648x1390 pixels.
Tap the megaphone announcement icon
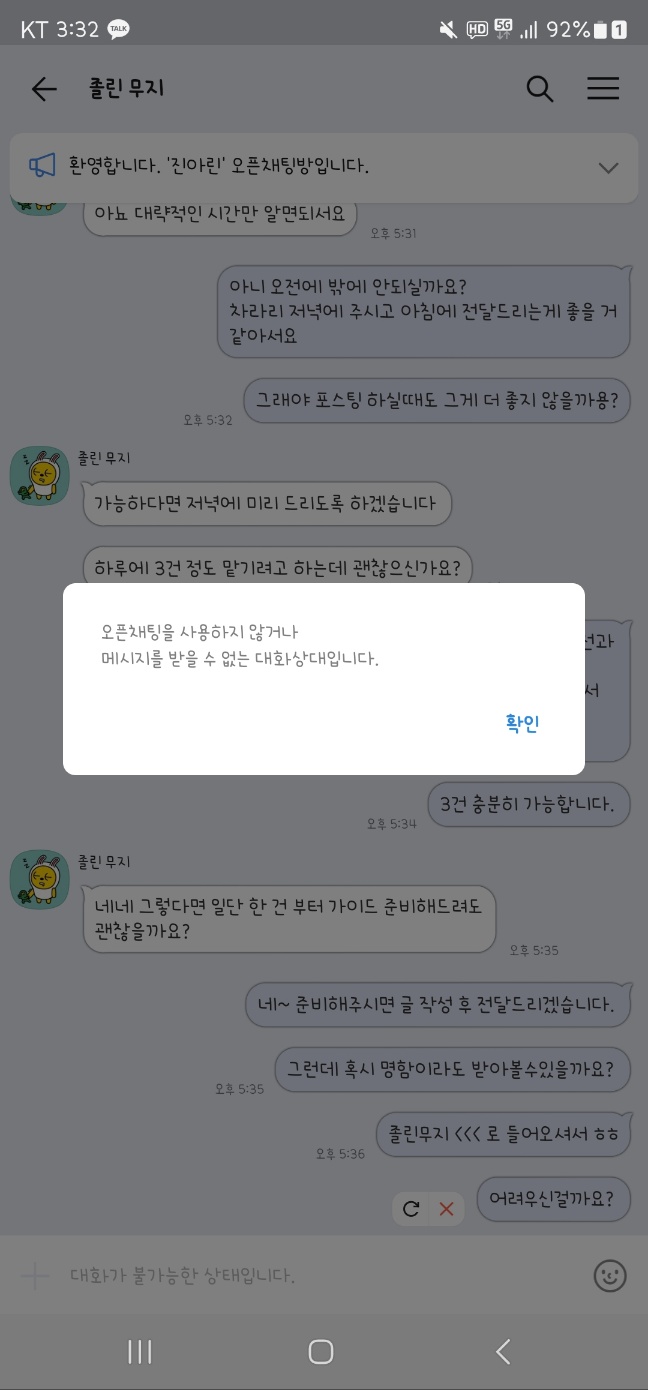(42, 166)
